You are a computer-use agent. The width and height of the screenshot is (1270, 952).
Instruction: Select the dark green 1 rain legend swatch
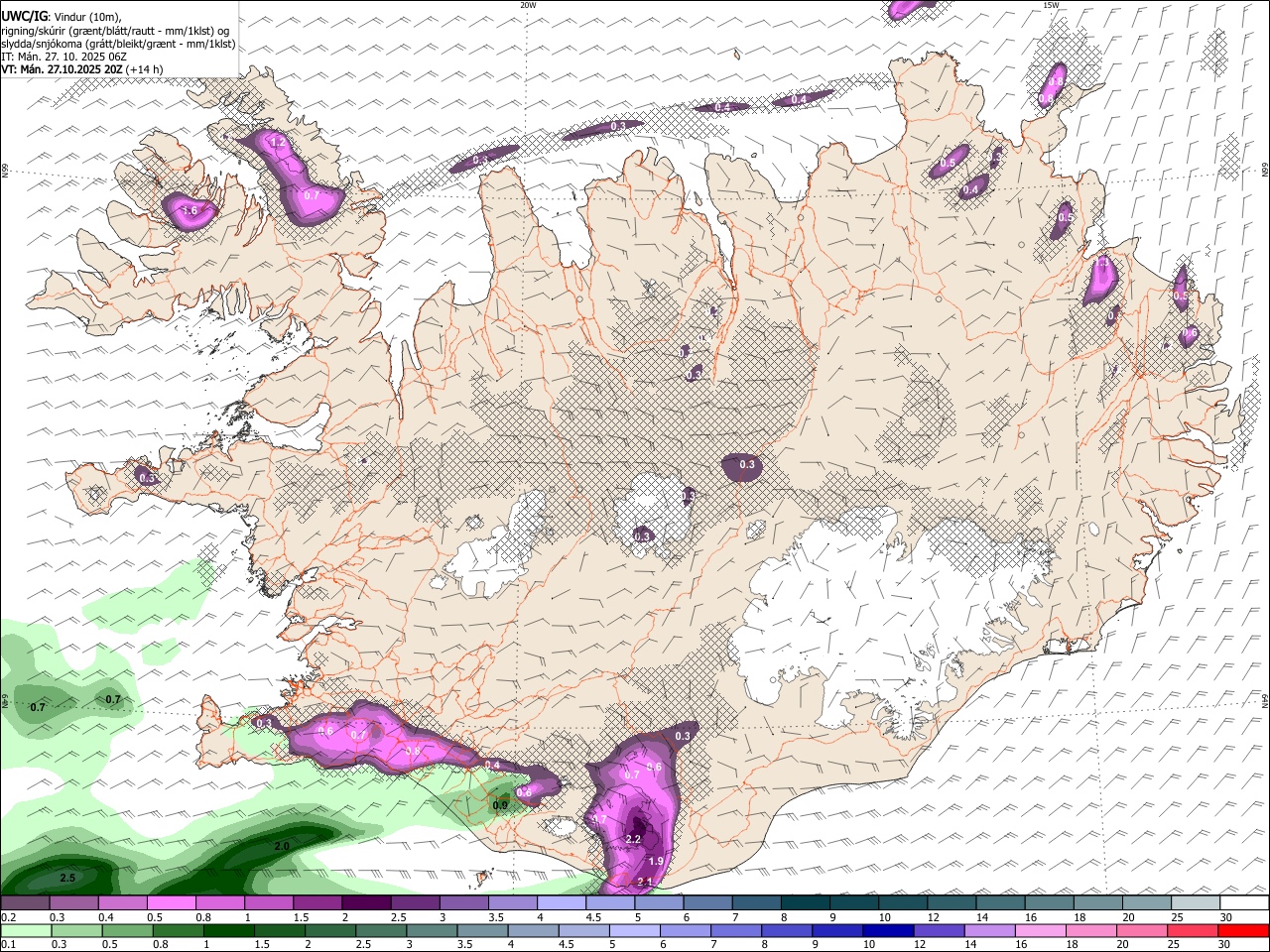(x=229, y=930)
